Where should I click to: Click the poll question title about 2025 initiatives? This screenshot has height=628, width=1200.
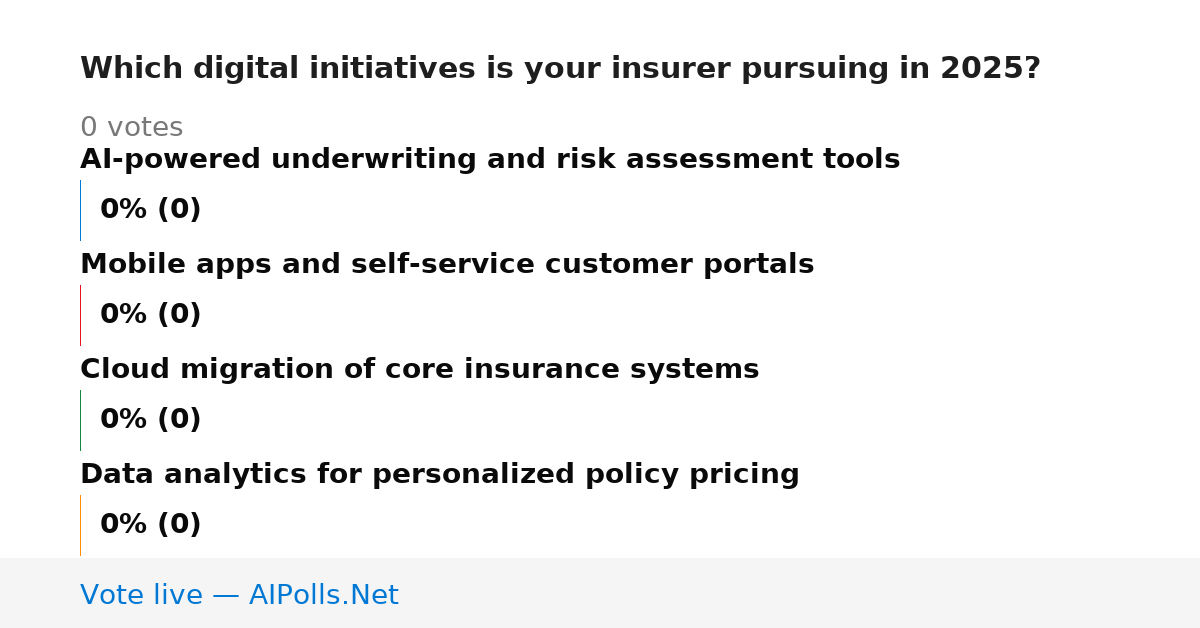(x=560, y=69)
